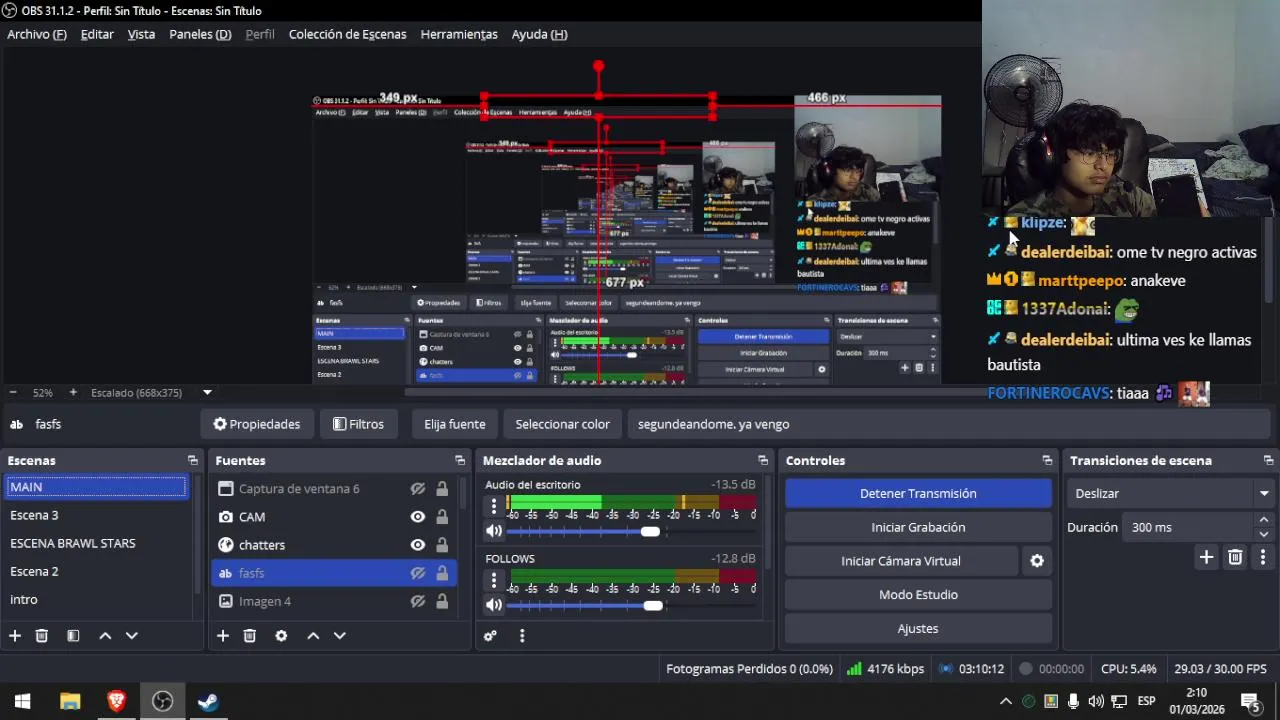Zoom out preview with minus icon

click(13, 393)
